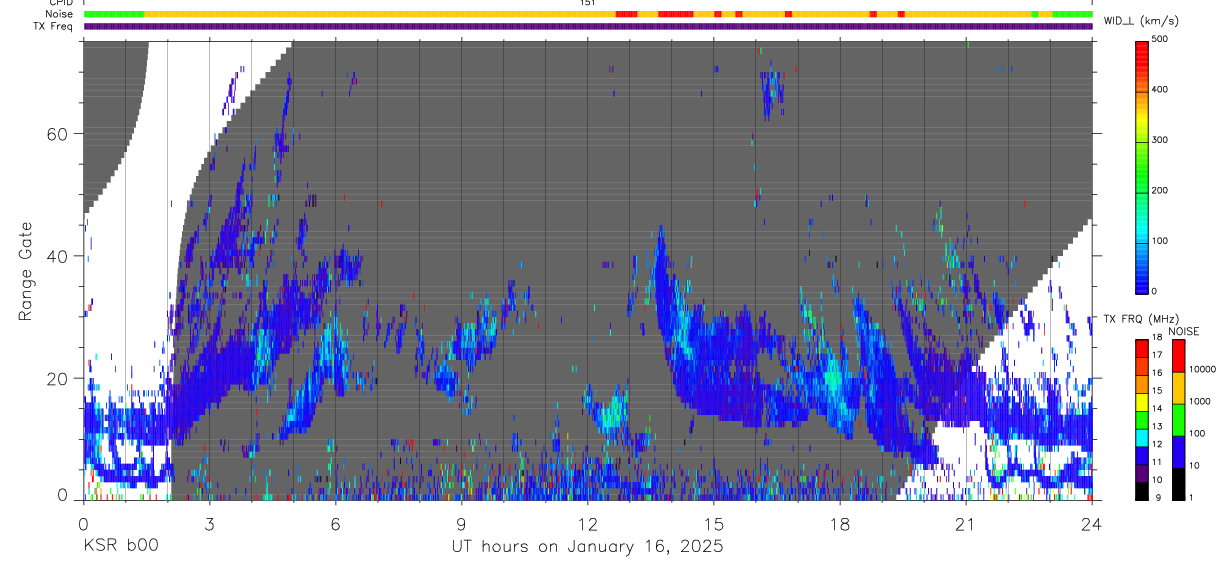This screenshot has width=1228, height=567.
Task: Click the 'Noise' row label at the top
Action: click(60, 14)
